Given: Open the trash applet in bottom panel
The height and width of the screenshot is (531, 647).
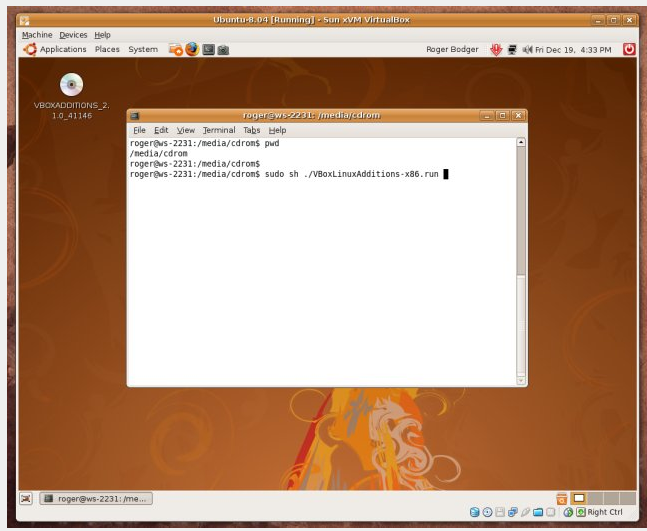Looking at the screenshot, I should 562,499.
